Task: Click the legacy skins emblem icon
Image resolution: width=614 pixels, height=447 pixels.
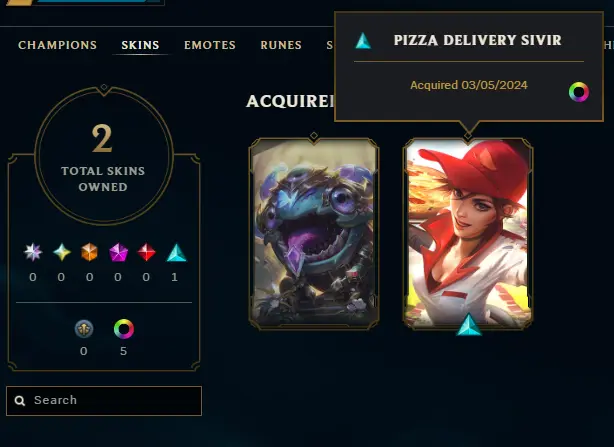Action: coord(84,329)
